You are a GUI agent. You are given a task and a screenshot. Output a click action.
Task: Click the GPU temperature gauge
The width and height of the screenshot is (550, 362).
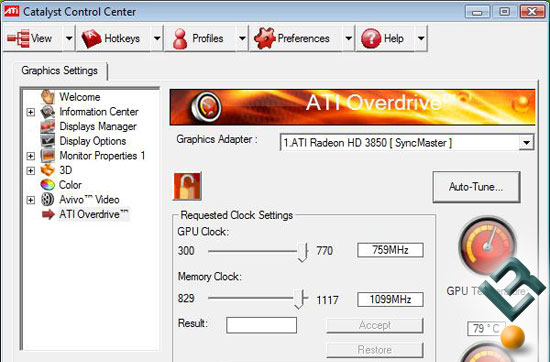pyautogui.click(x=488, y=246)
